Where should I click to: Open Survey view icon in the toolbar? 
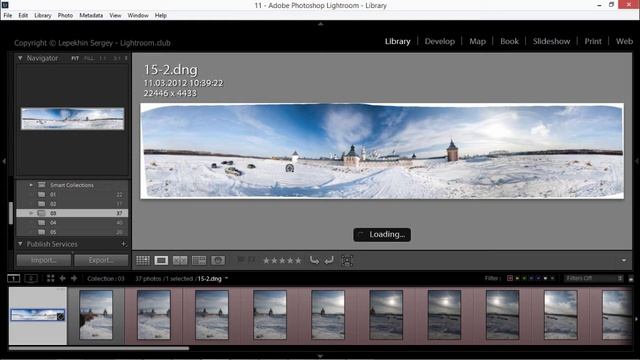click(x=199, y=260)
